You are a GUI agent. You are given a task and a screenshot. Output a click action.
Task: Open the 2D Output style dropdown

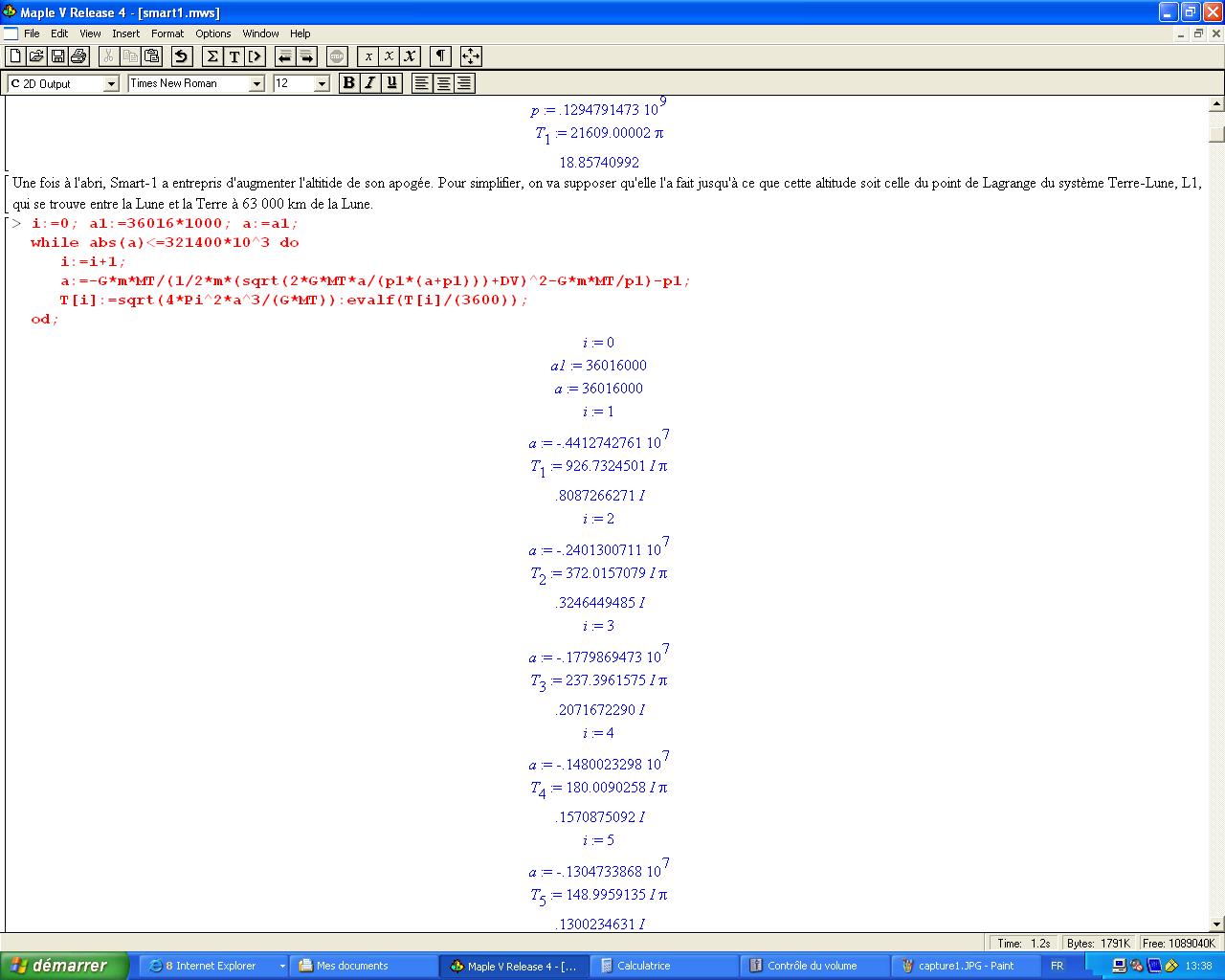point(111,84)
